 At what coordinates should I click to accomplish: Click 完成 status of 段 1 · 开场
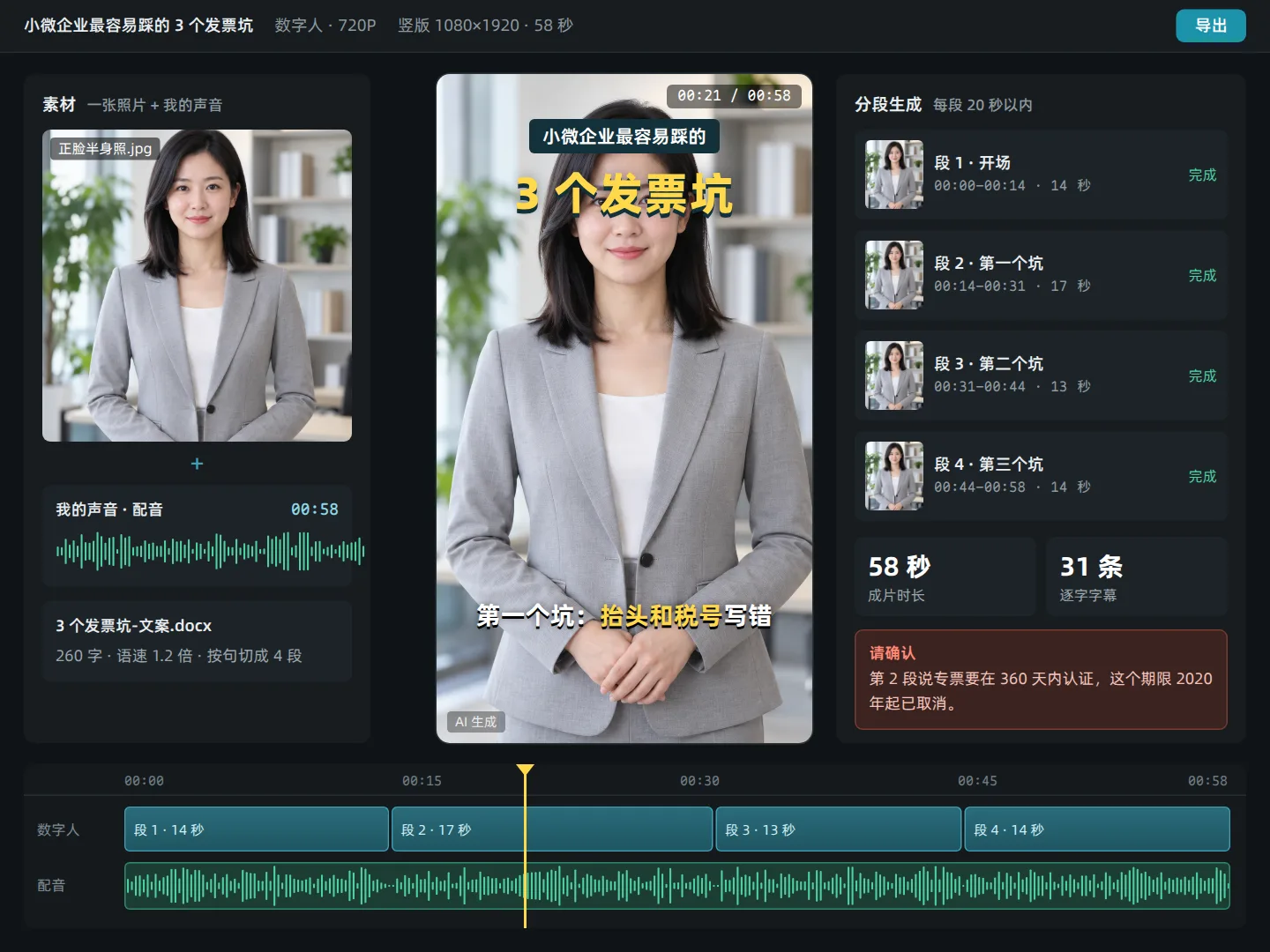click(1202, 175)
